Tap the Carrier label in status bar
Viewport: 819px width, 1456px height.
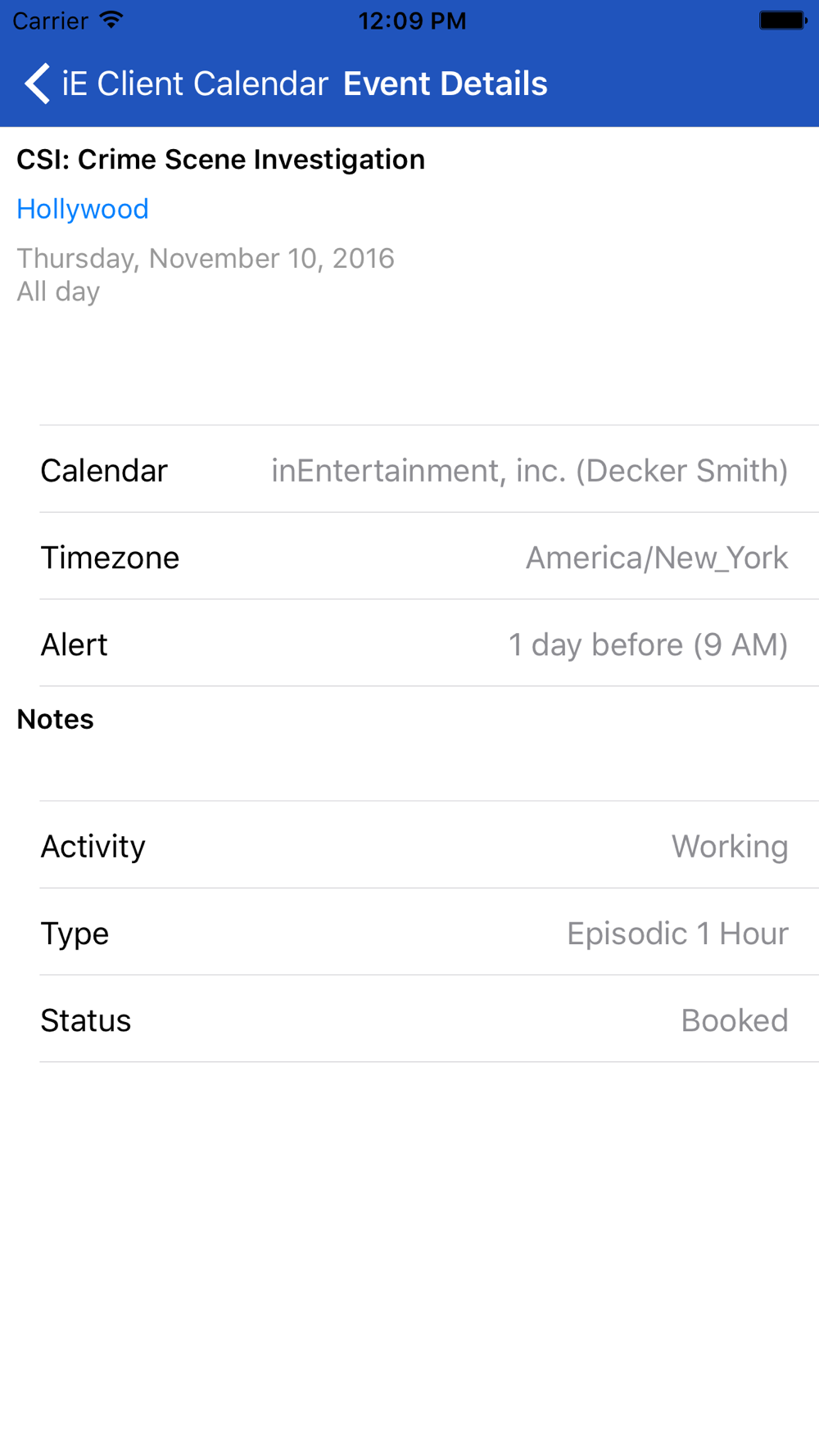pyautogui.click(x=50, y=20)
